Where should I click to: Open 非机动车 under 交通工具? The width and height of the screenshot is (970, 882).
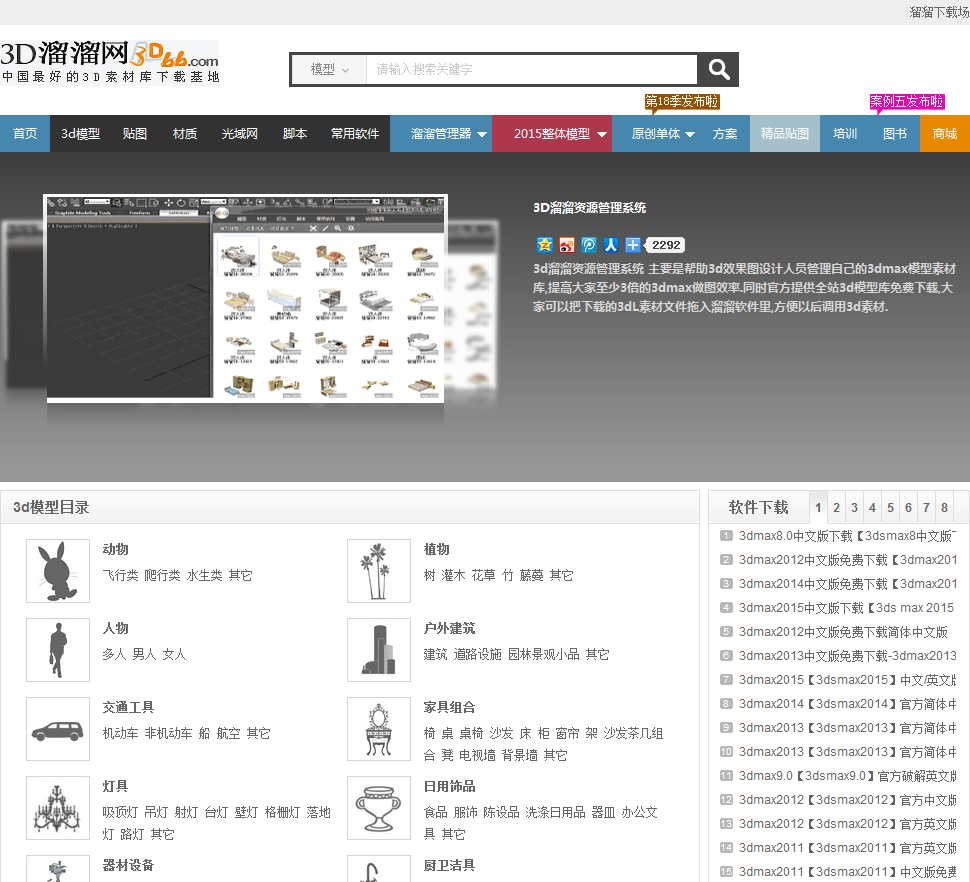(168, 734)
